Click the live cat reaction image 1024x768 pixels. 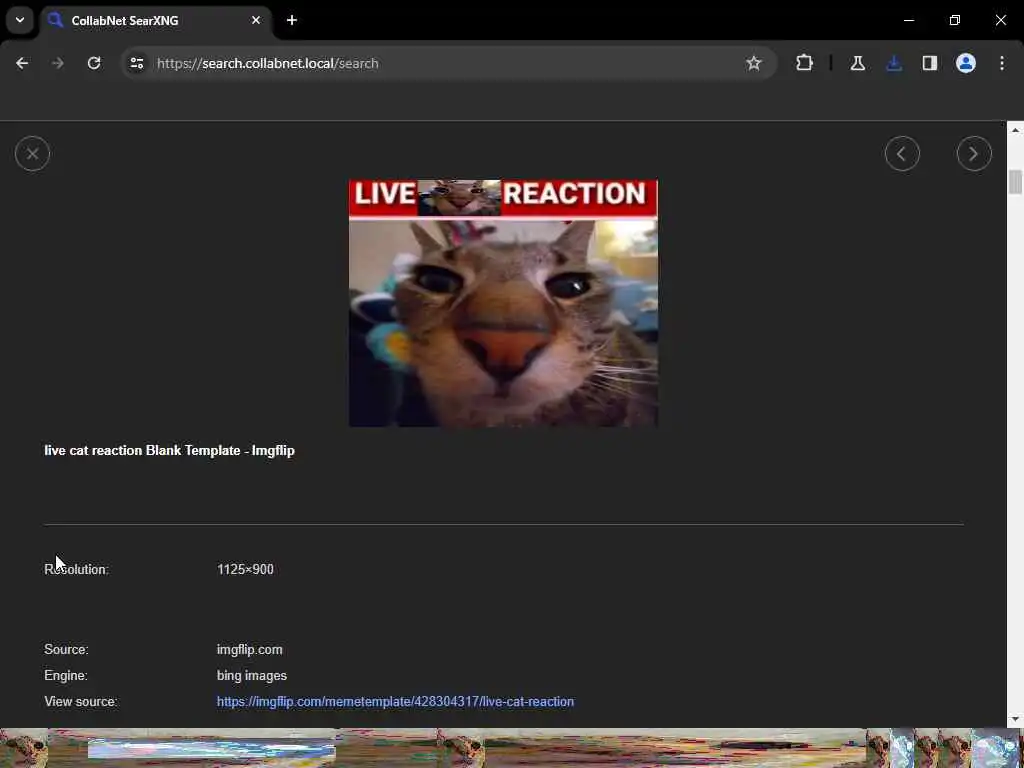tap(504, 303)
